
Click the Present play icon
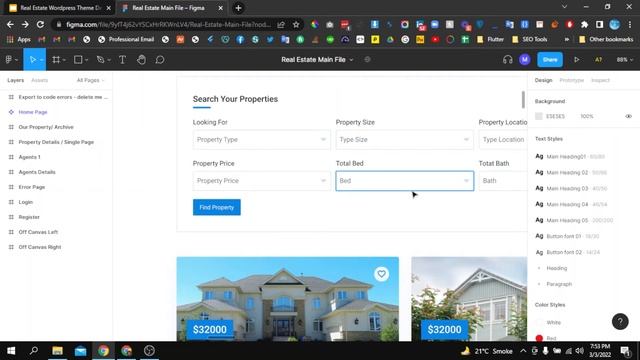[x=576, y=60]
